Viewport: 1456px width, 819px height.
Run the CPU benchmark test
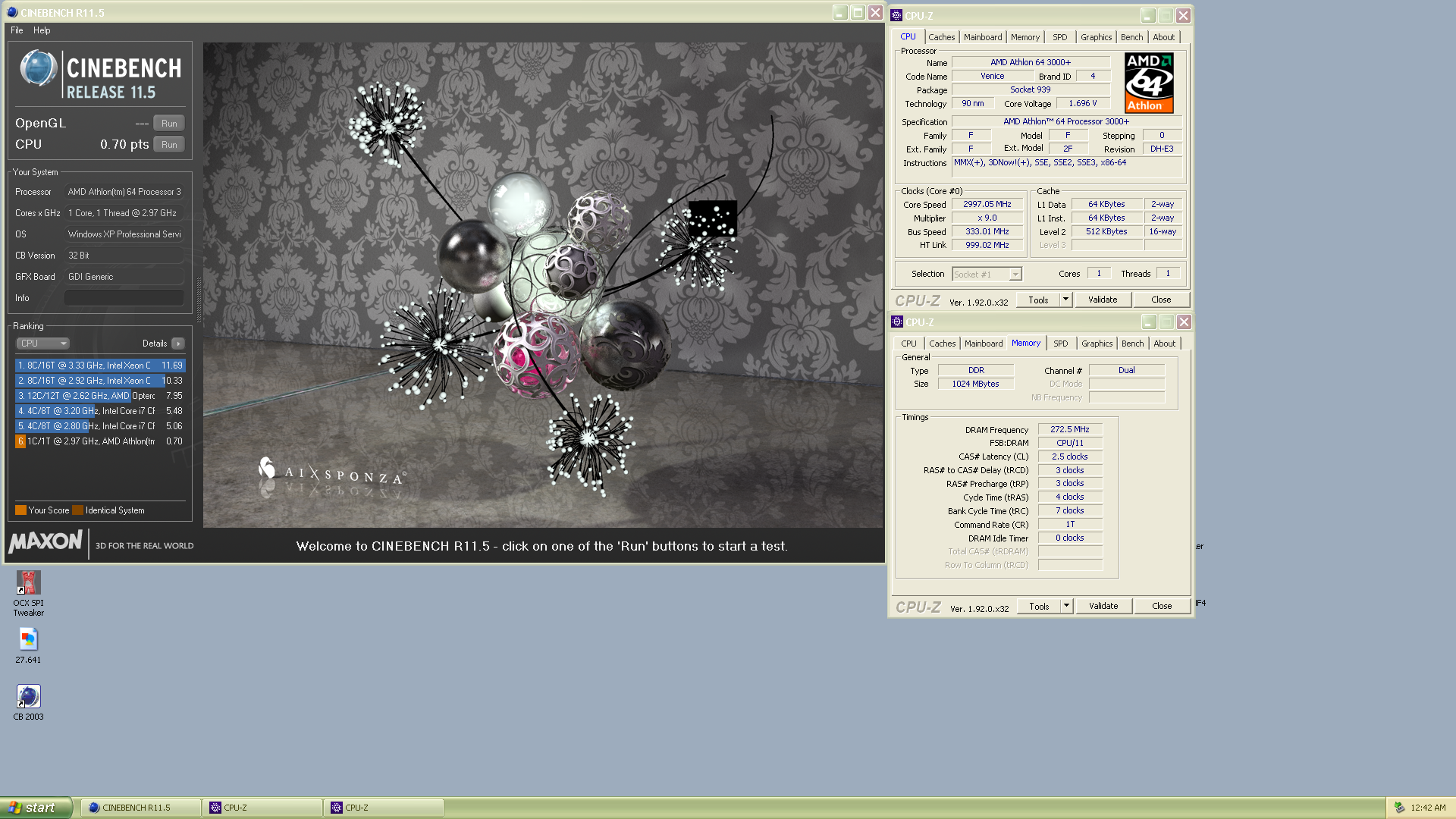(x=169, y=144)
